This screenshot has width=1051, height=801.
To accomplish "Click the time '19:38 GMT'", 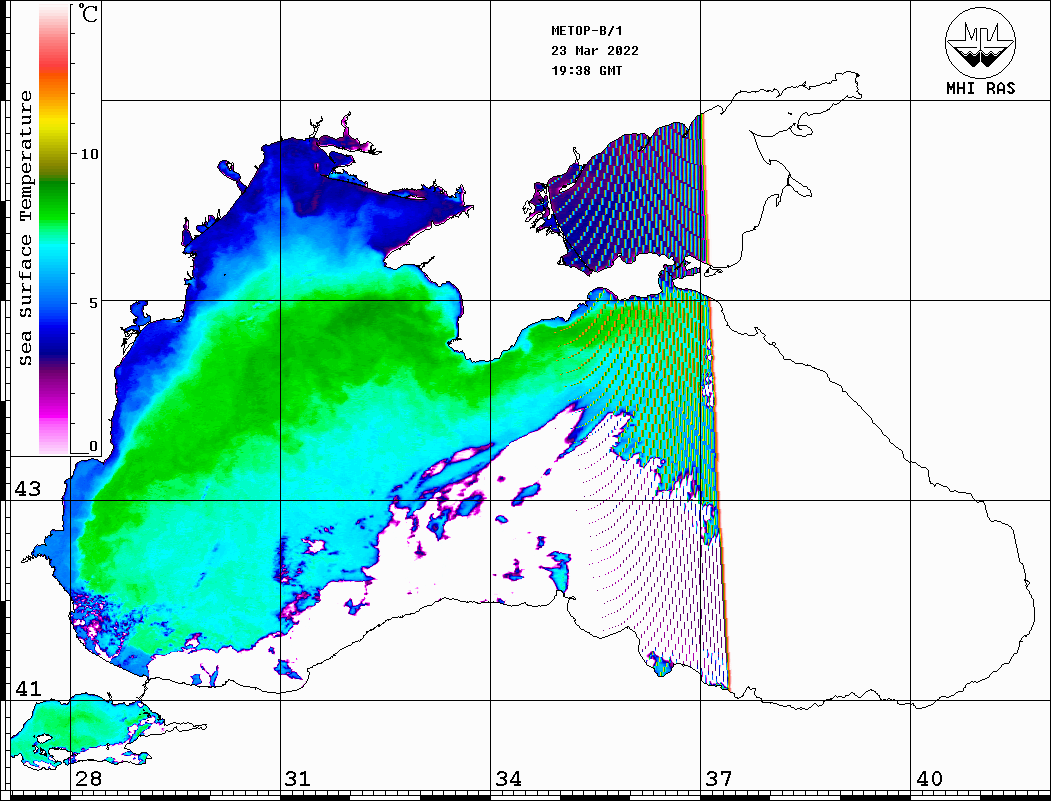I will 586,70.
